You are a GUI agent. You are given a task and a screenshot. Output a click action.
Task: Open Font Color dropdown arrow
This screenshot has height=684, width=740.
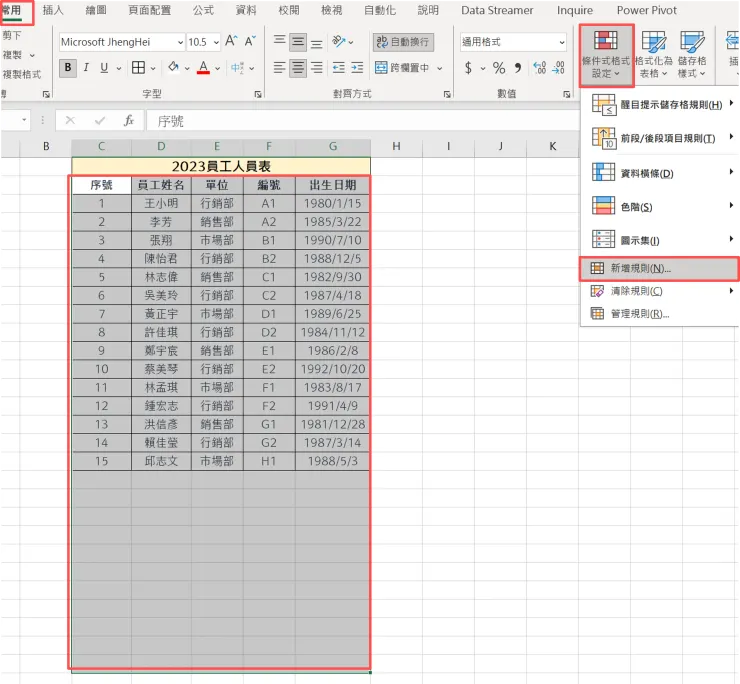tap(217, 68)
